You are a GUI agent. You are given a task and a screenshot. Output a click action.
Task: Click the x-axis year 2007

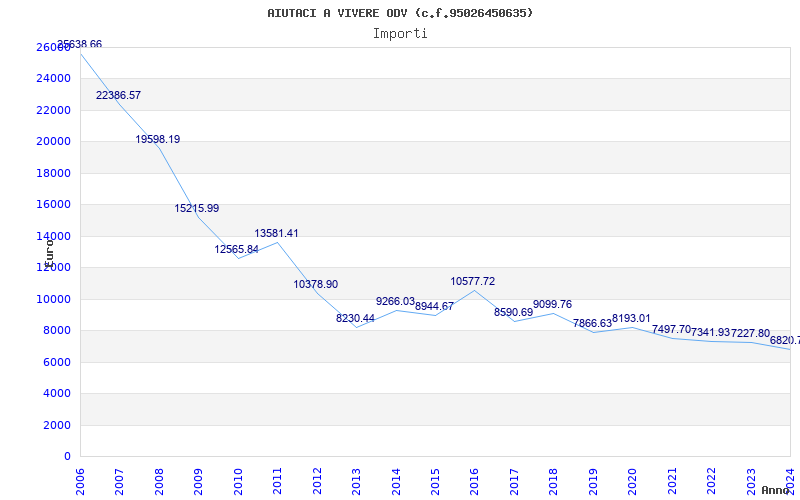coord(119,481)
